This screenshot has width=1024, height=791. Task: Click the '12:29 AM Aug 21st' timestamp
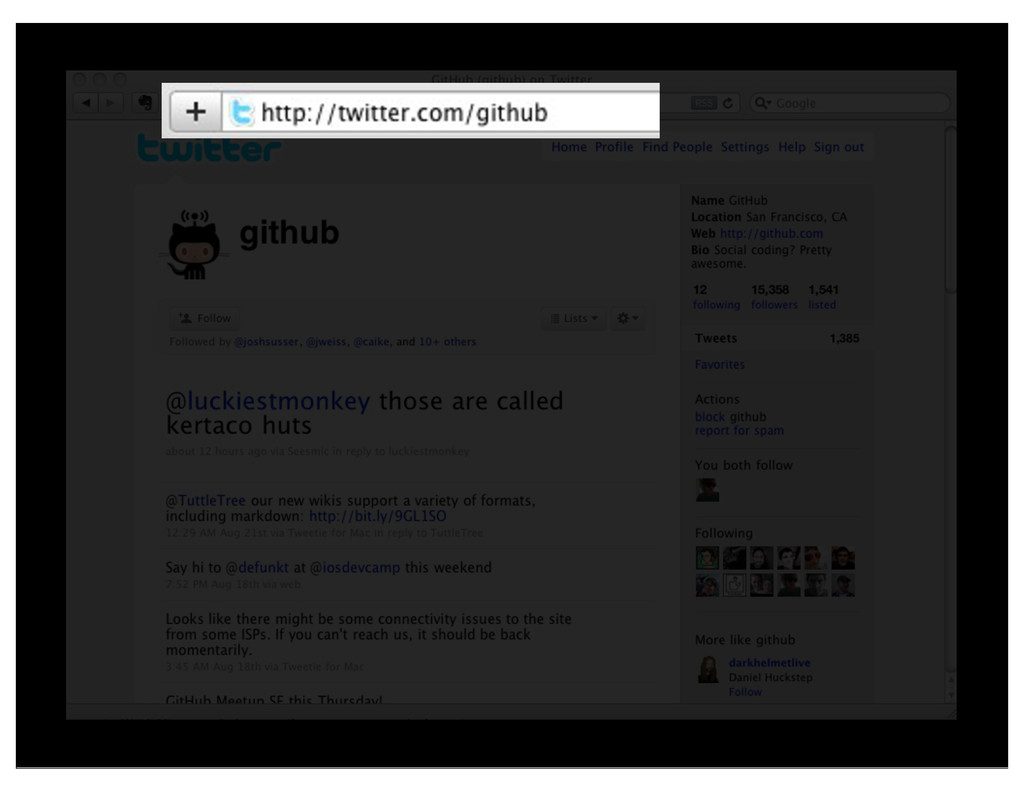pyautogui.click(x=215, y=533)
